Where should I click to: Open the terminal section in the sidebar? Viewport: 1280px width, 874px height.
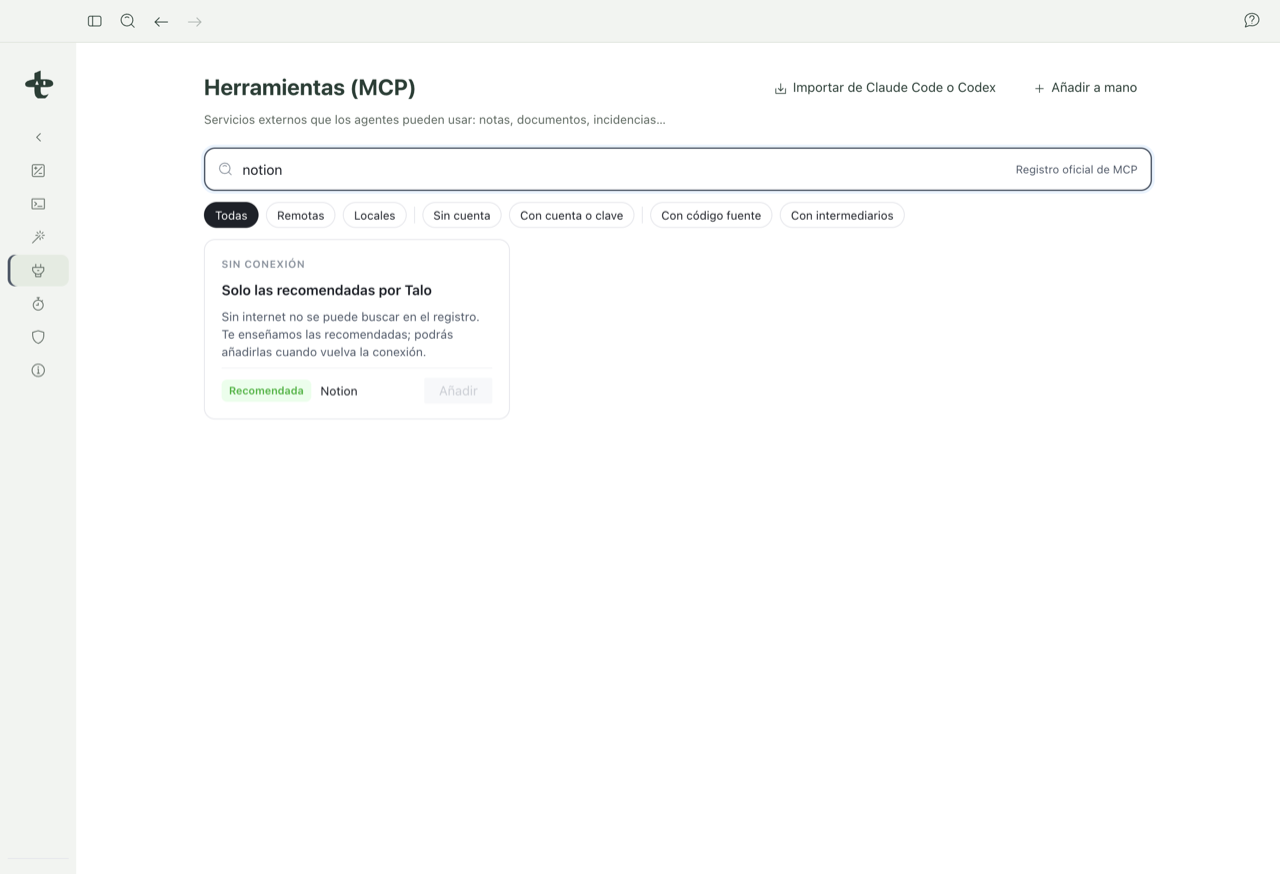(38, 204)
